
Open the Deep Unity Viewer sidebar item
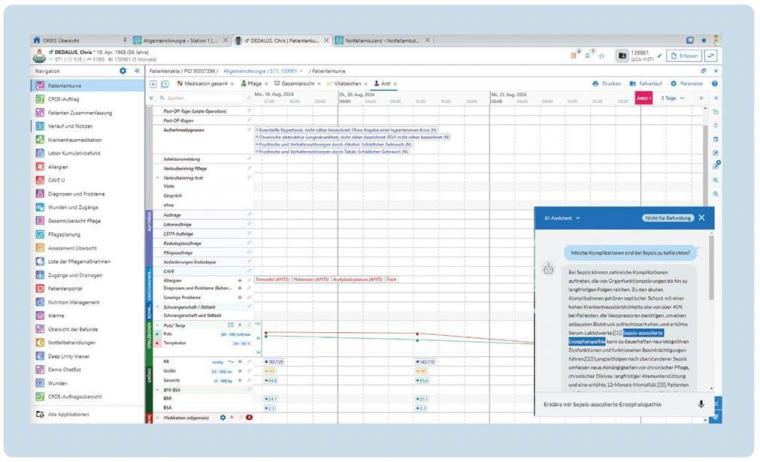[68, 356]
